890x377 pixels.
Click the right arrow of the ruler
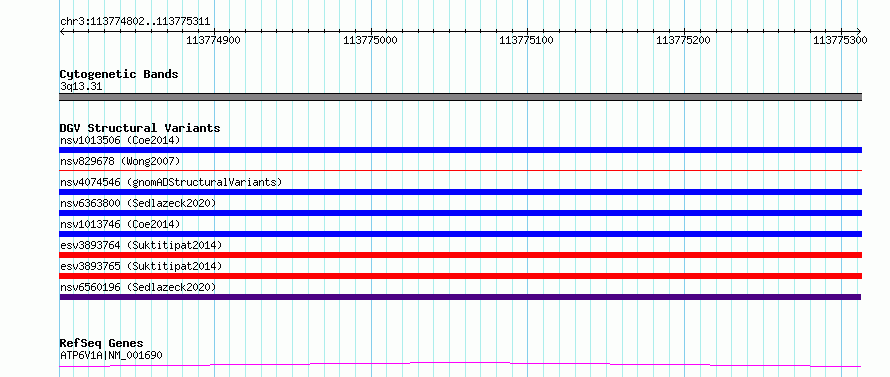pyautogui.click(x=859, y=31)
